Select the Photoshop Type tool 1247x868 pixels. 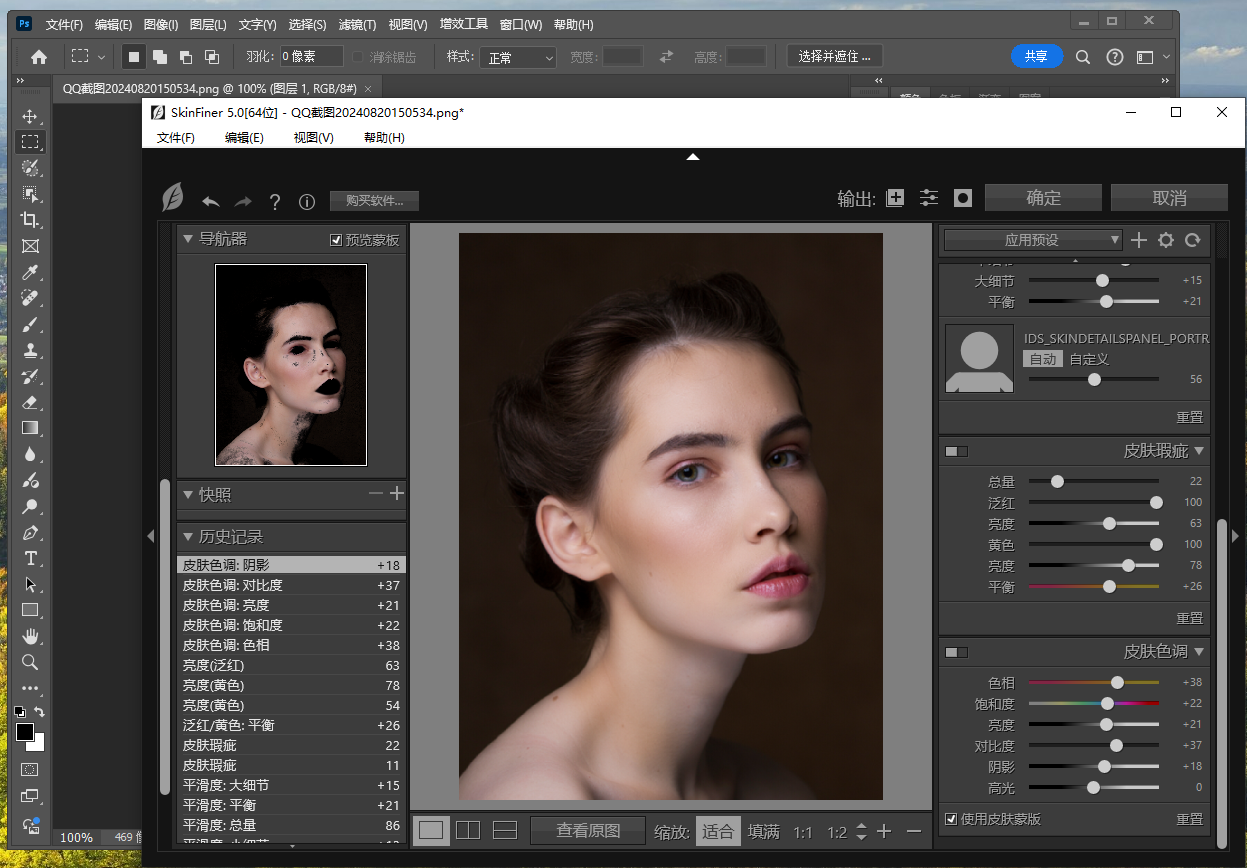tap(30, 558)
